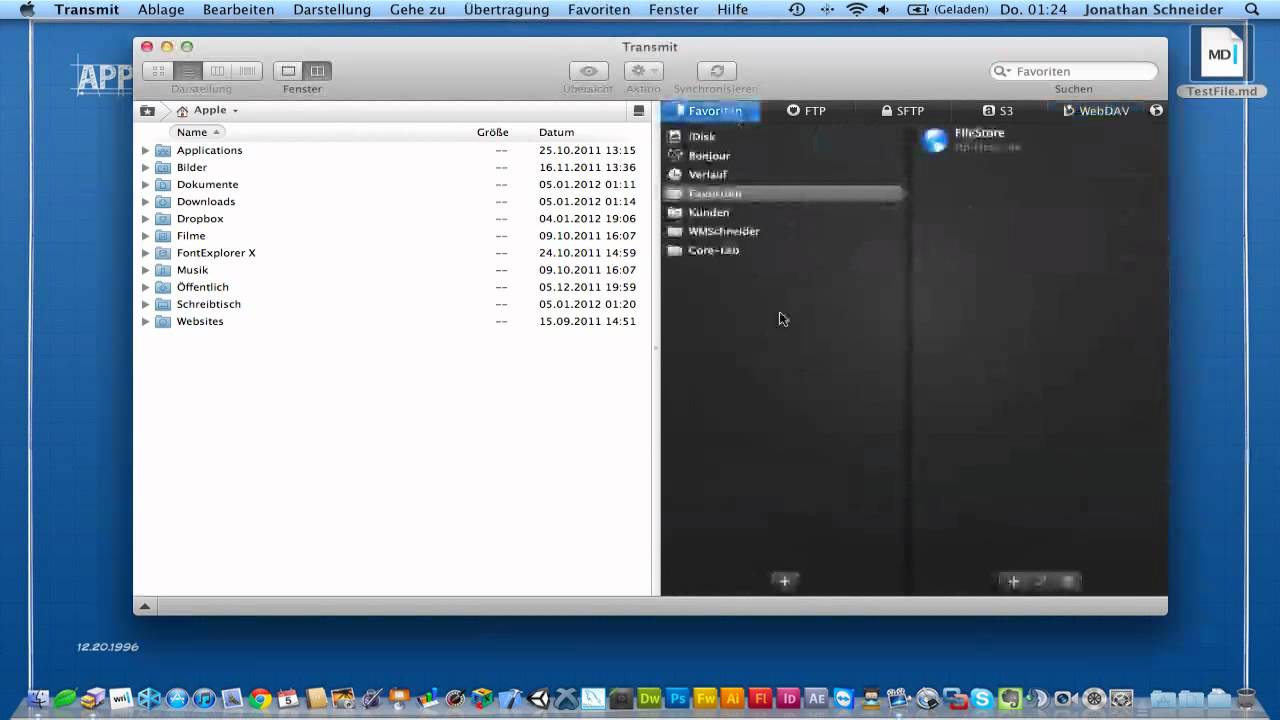
Task: Select dual-pane Fenster layout
Action: click(317, 71)
